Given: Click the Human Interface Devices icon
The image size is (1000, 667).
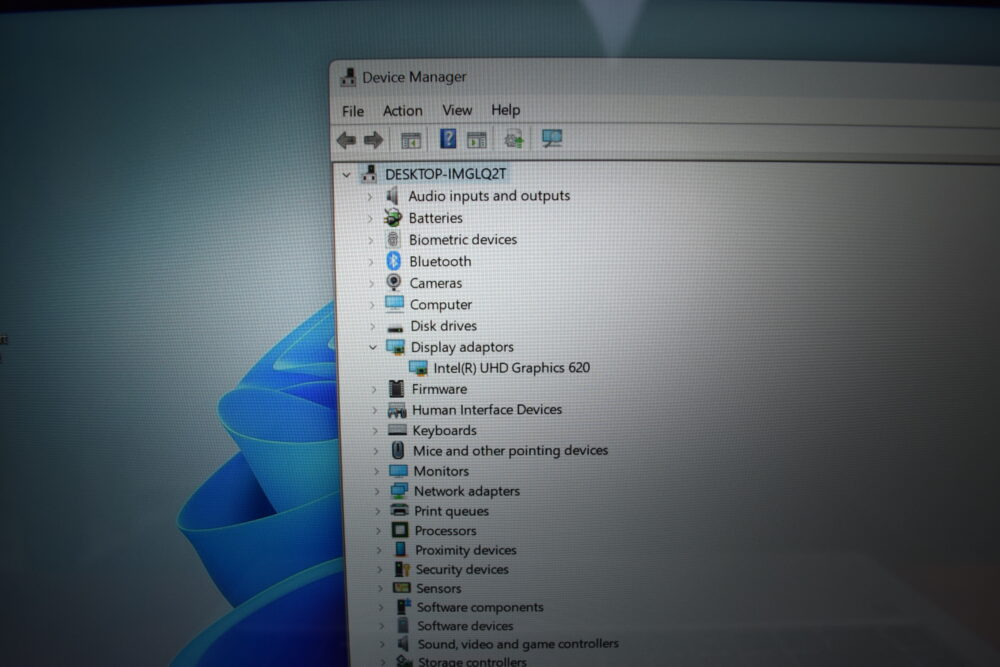Looking at the screenshot, I should (397, 410).
